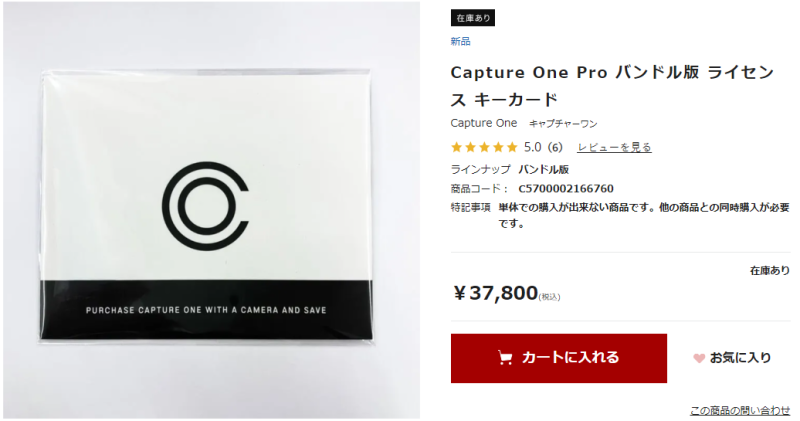The image size is (800, 421).
Task: Click the 在庫あり black badge
Action: tap(473, 18)
